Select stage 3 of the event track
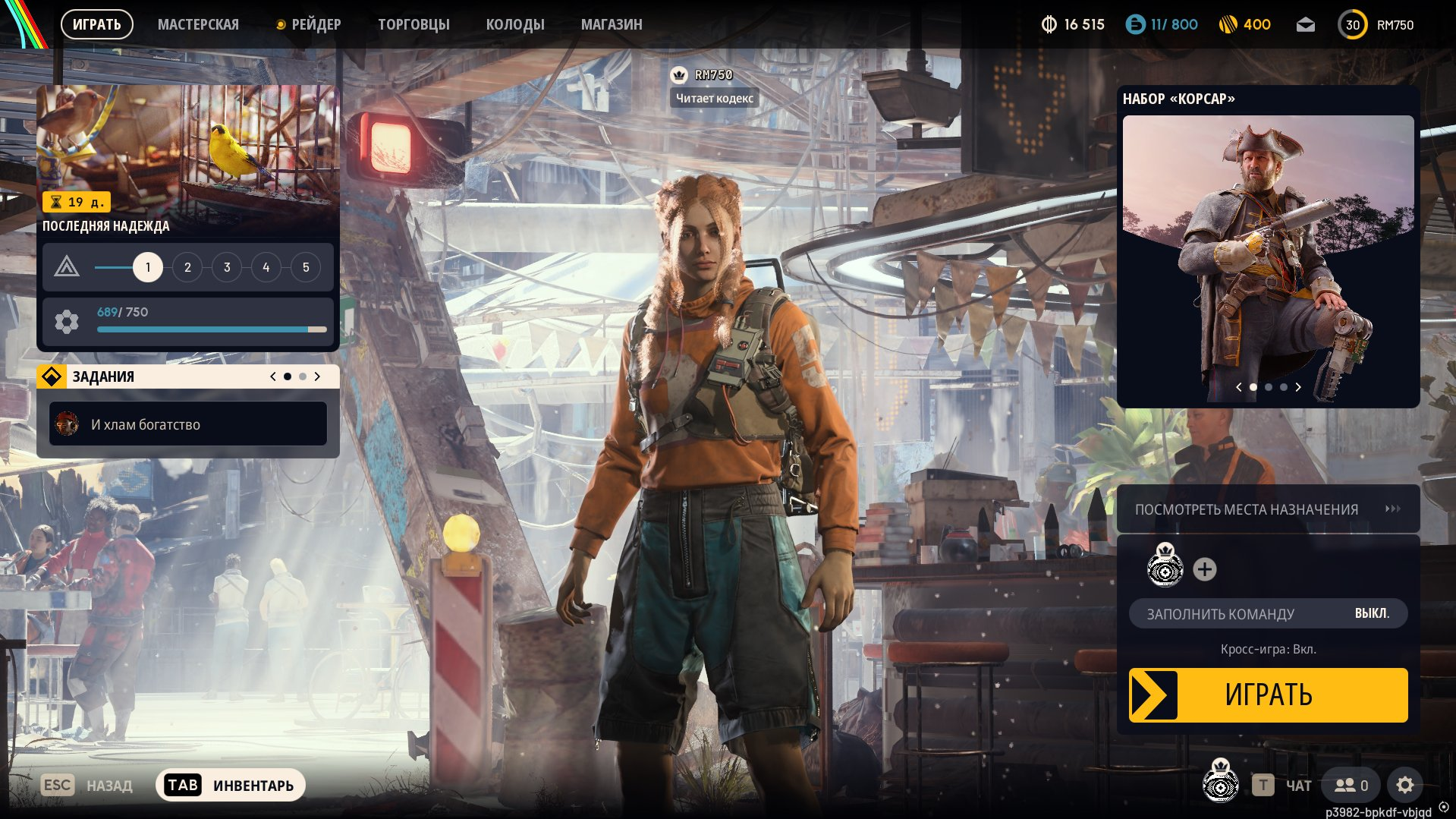The width and height of the screenshot is (1456, 819). point(227,267)
